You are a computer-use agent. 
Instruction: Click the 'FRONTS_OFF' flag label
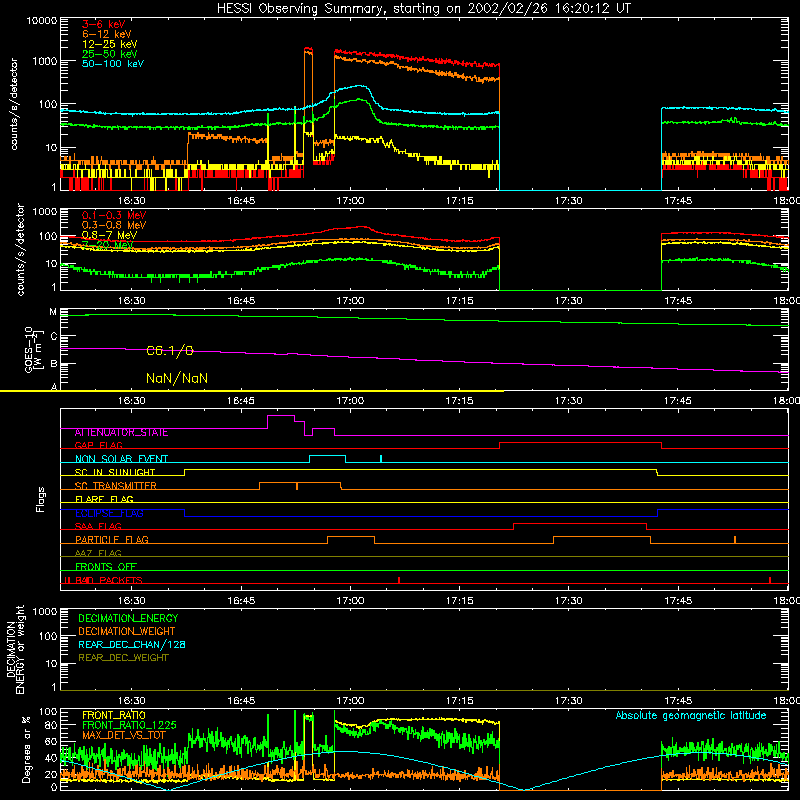click(106, 567)
